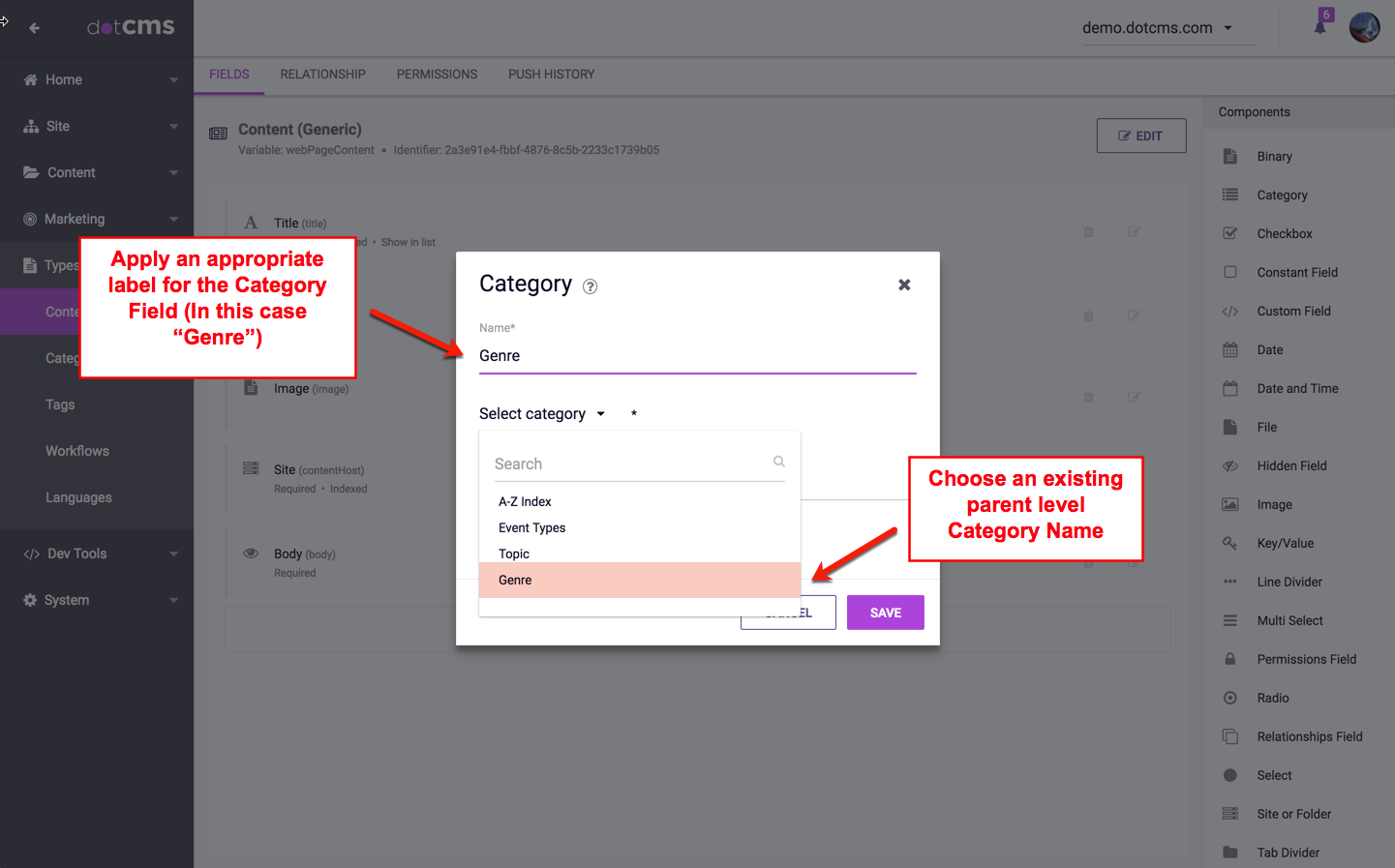
Task: Click the Date and Time calendar icon
Action: [x=1230, y=388]
